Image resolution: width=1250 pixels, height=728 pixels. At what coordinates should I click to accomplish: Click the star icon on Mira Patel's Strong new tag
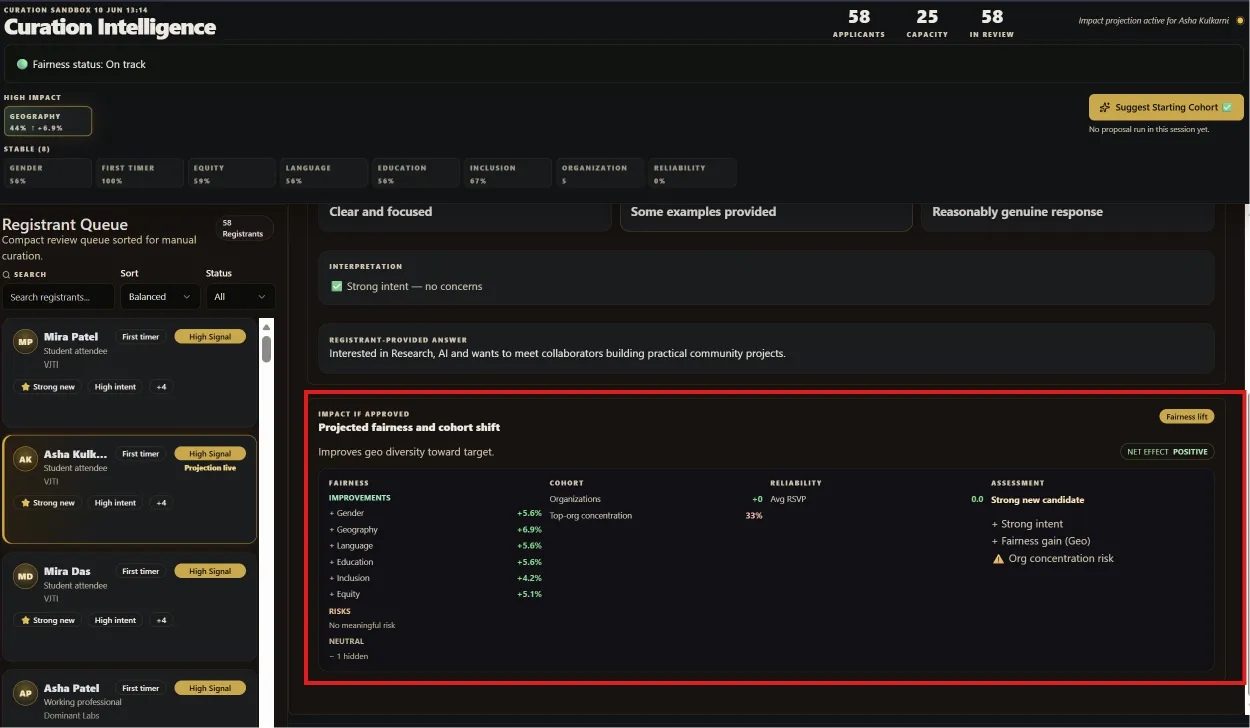click(26, 386)
